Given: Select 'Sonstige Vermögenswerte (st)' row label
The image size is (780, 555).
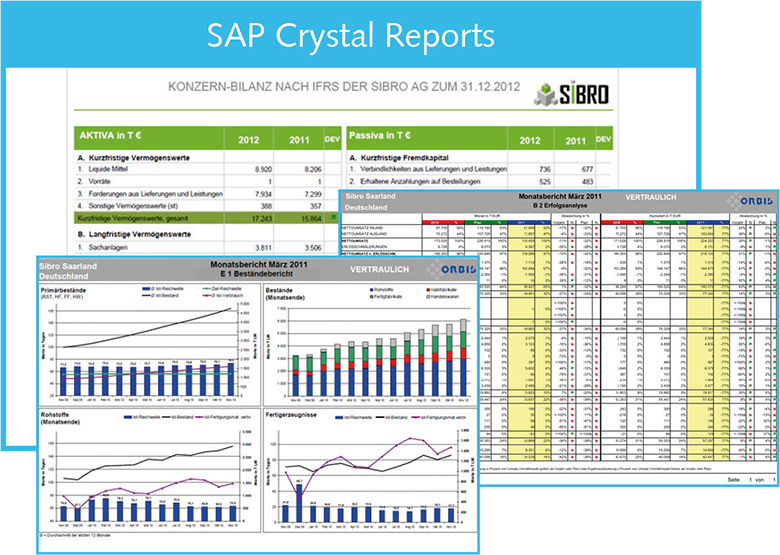Looking at the screenshot, I should coord(133,206).
